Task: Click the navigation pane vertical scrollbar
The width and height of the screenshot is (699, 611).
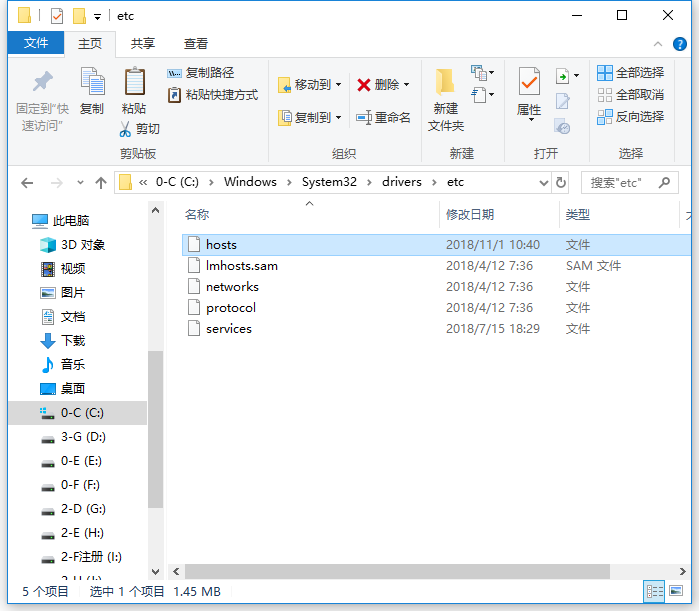Action: point(155,430)
